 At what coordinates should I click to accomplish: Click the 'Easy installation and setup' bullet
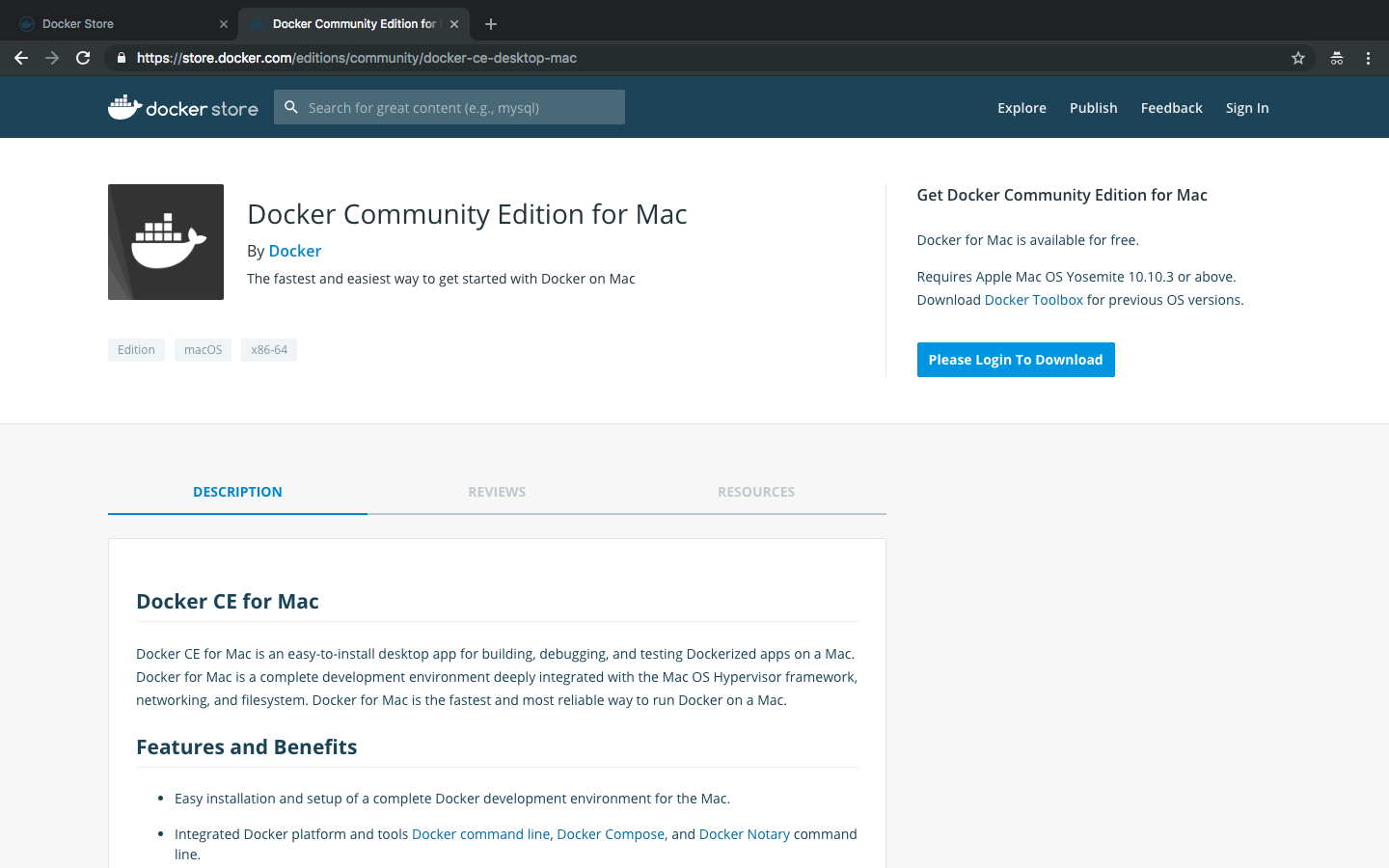pos(452,799)
